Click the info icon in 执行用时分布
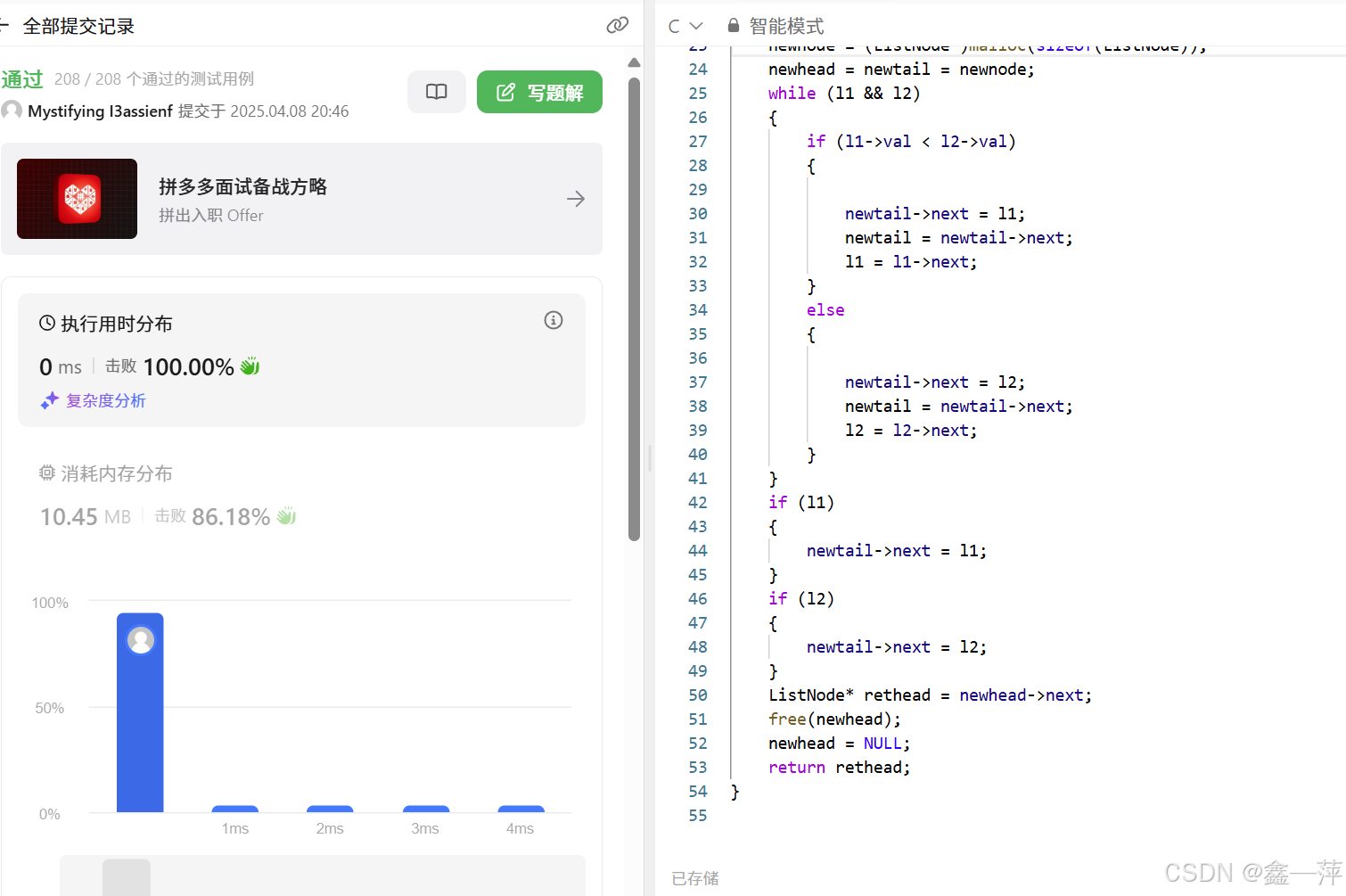The image size is (1346, 896). [554, 320]
